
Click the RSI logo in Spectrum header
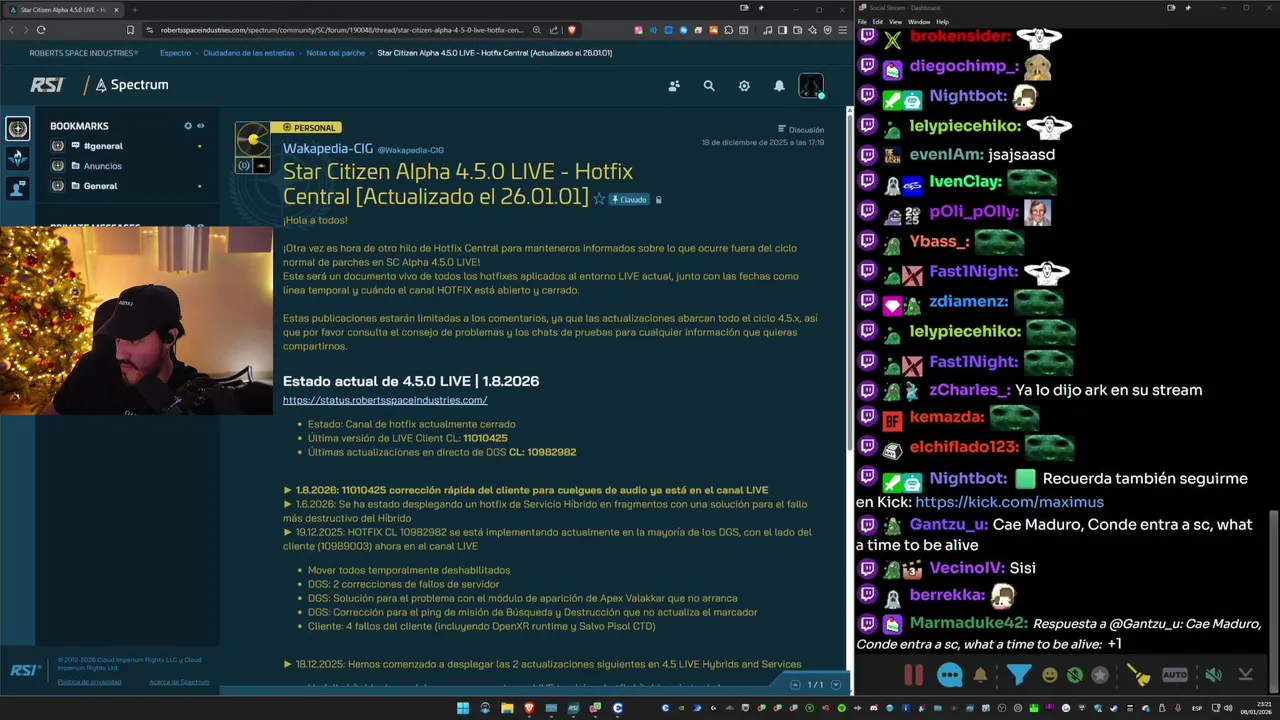click(x=46, y=85)
